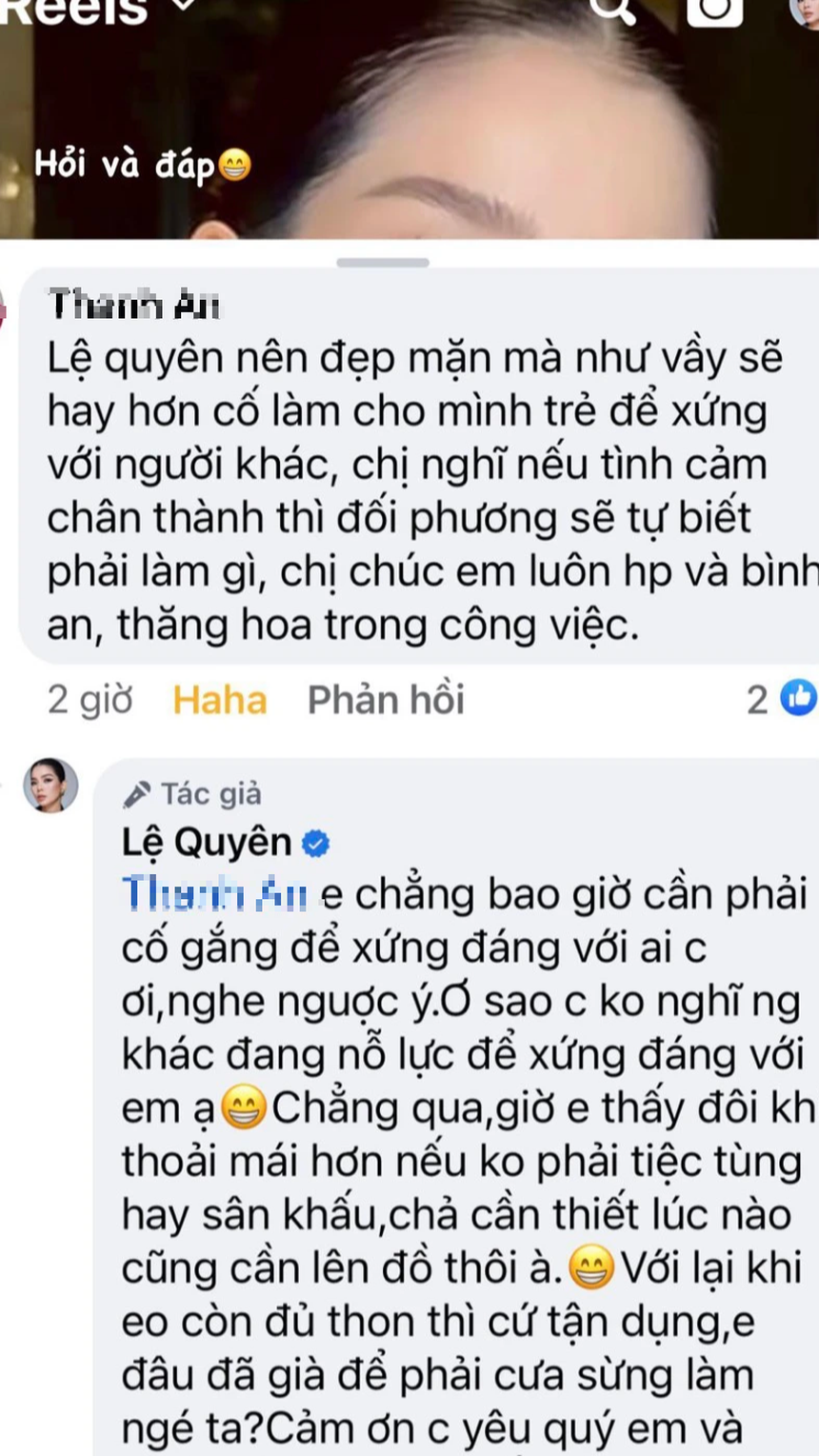Open Lệ Quyên's round profile picture

pos(50,785)
